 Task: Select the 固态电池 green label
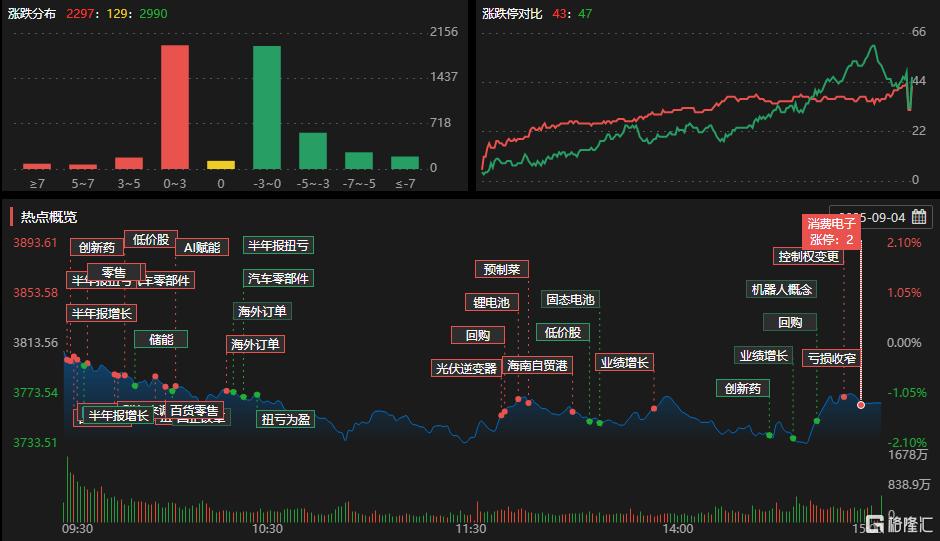pos(570,299)
